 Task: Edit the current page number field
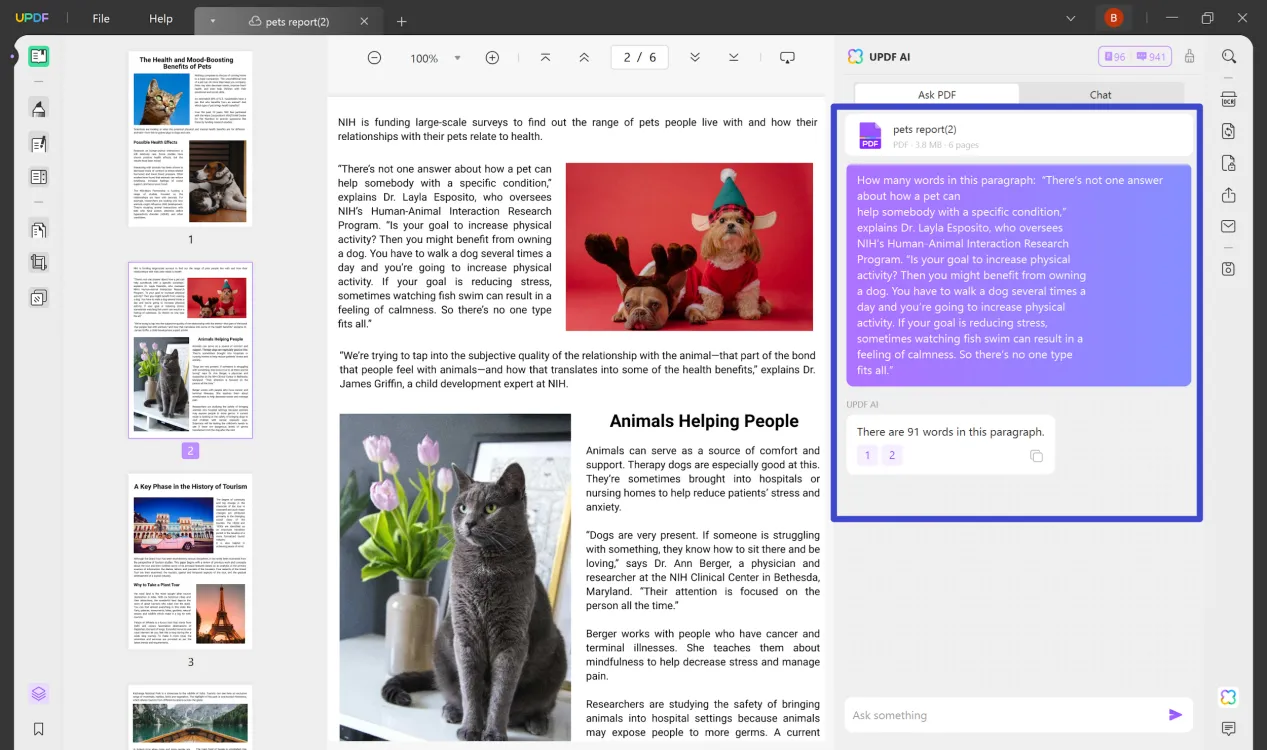(x=640, y=58)
